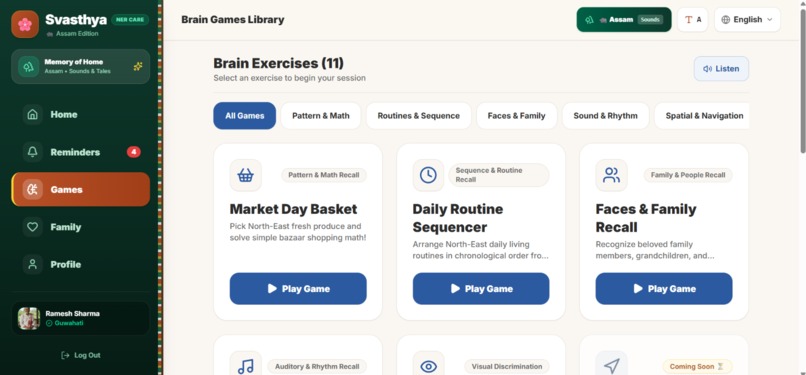This screenshot has height=375, width=806.
Task: Click the speaker icon on Listen button
Action: click(x=708, y=69)
